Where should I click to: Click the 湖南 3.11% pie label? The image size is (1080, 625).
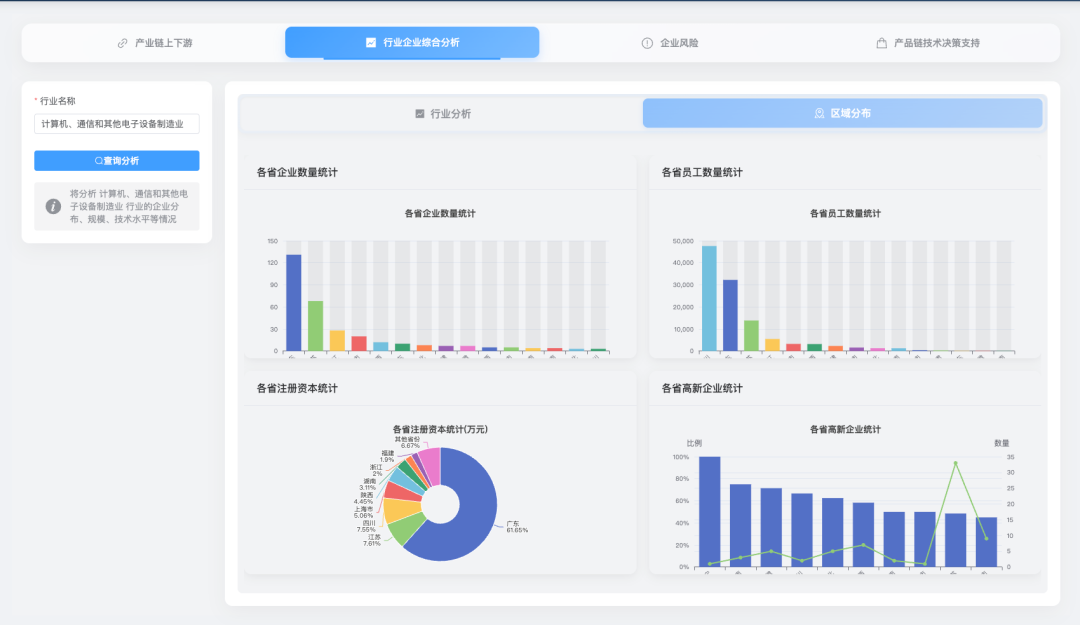pyautogui.click(x=368, y=484)
